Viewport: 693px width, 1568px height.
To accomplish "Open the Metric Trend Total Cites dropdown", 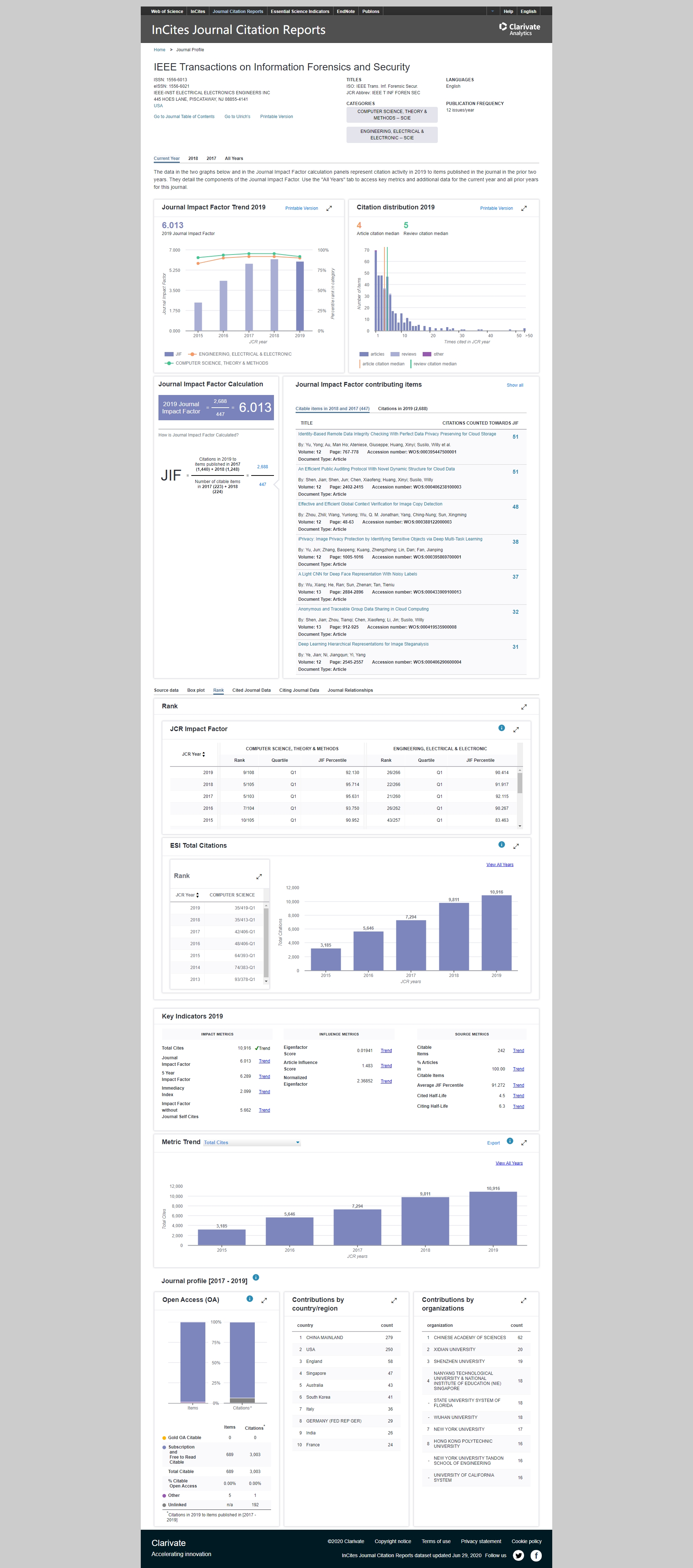I will (x=251, y=1143).
